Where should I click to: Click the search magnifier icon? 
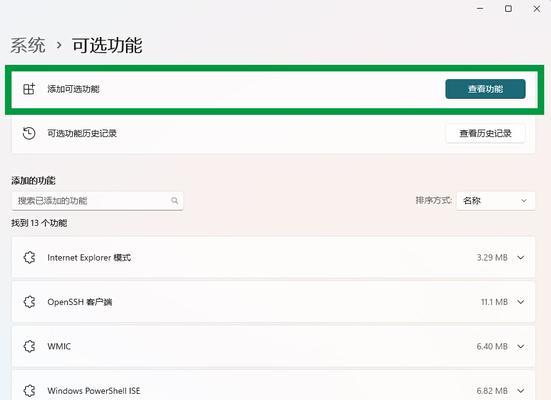tap(175, 201)
